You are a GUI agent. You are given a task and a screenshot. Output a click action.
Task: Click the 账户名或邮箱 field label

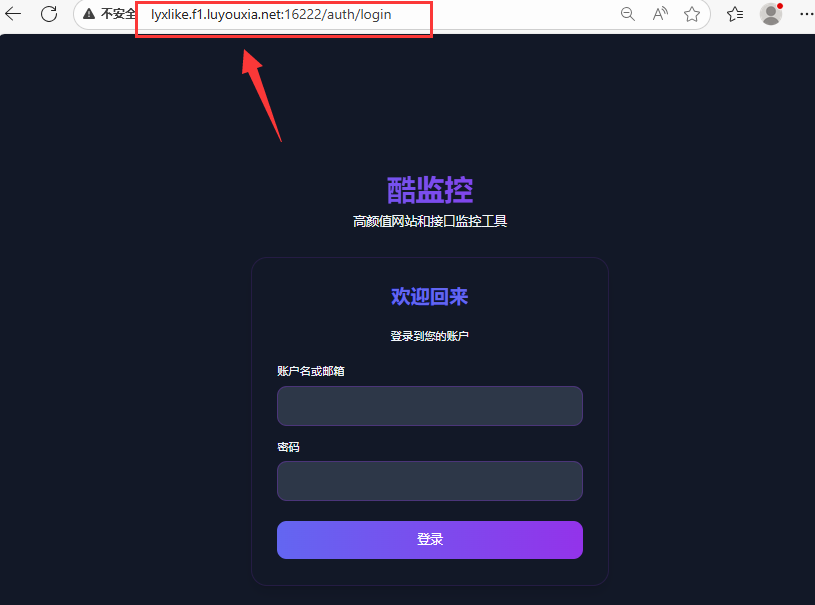point(311,371)
